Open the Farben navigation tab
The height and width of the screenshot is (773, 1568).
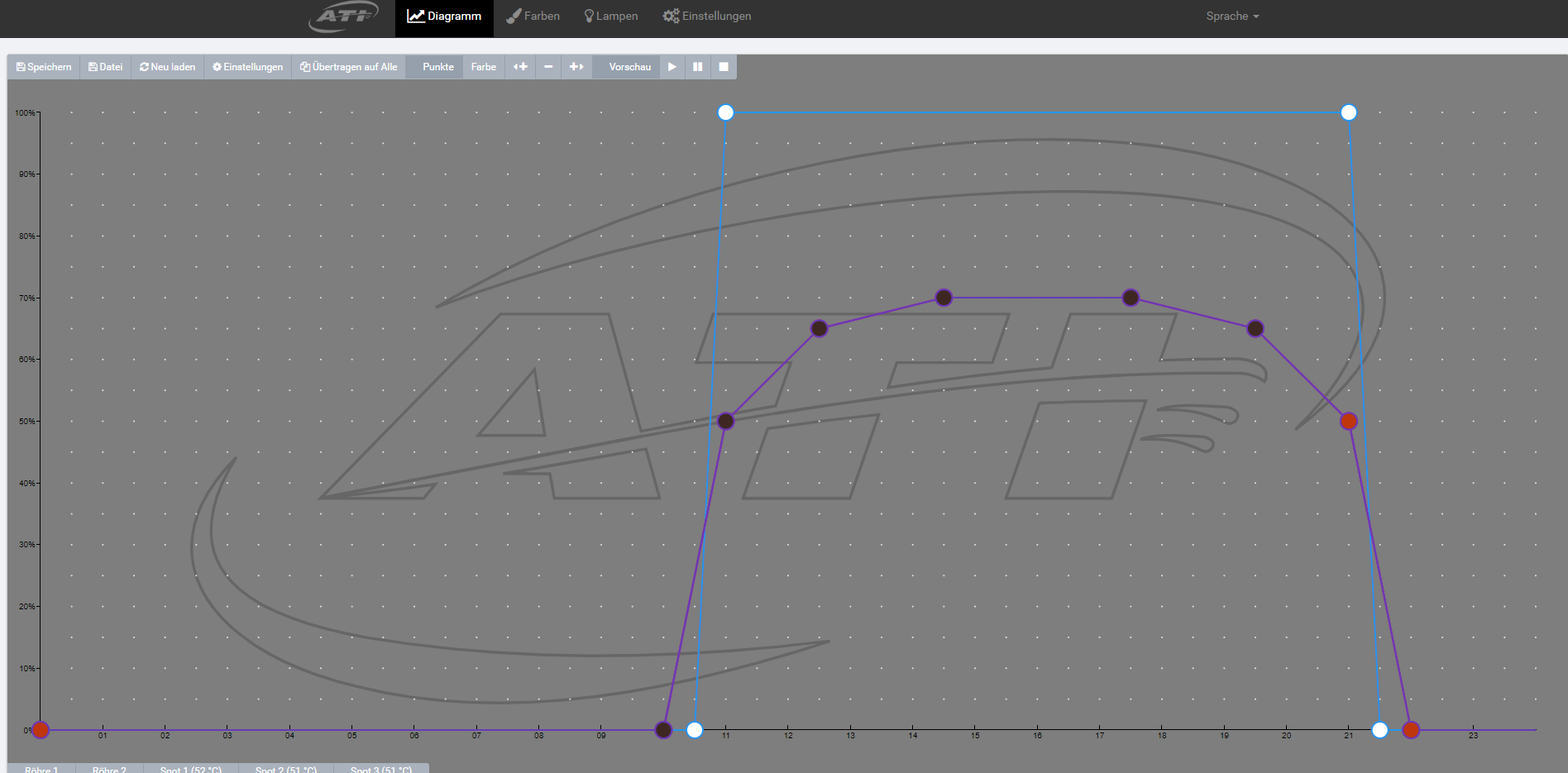pyautogui.click(x=533, y=17)
